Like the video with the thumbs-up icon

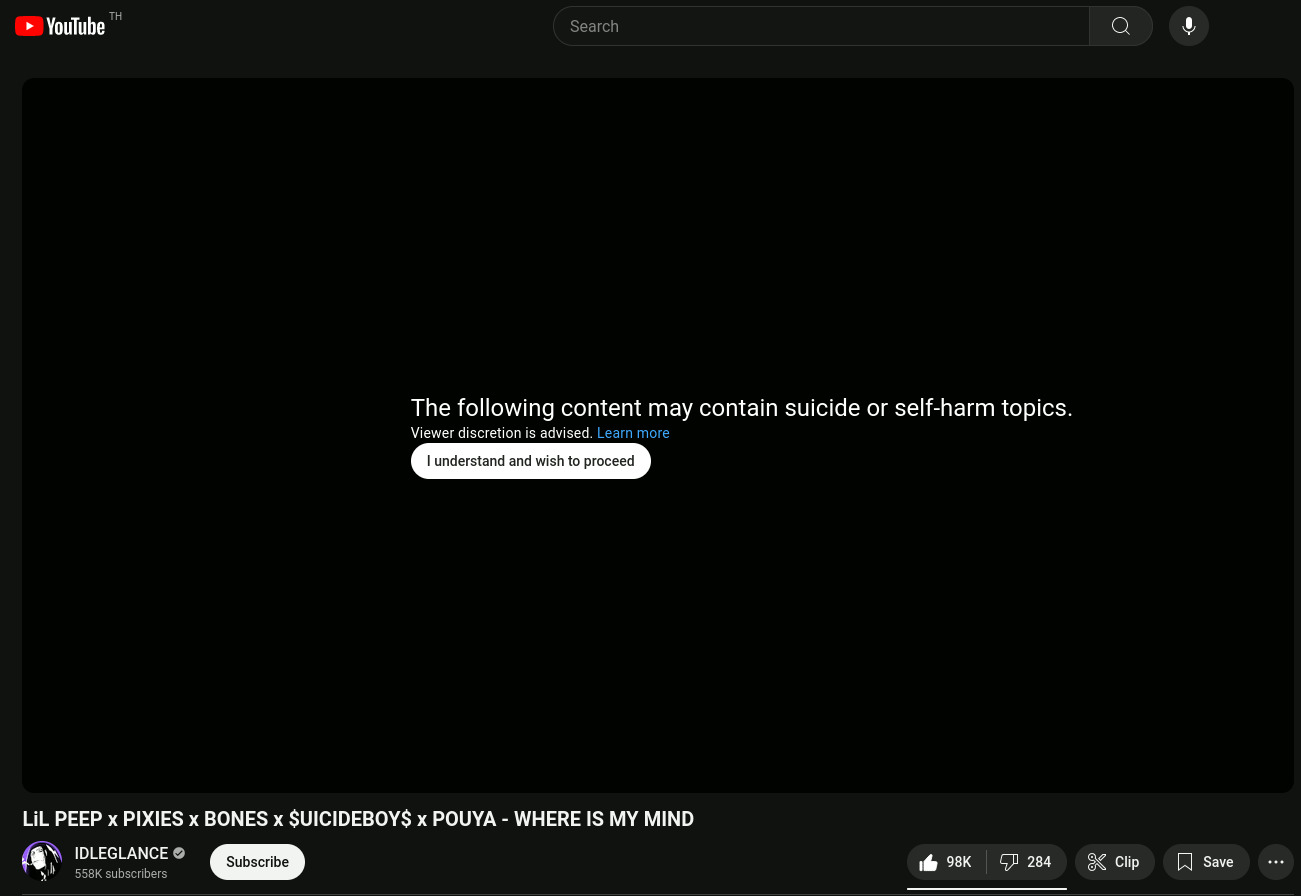tap(945, 862)
